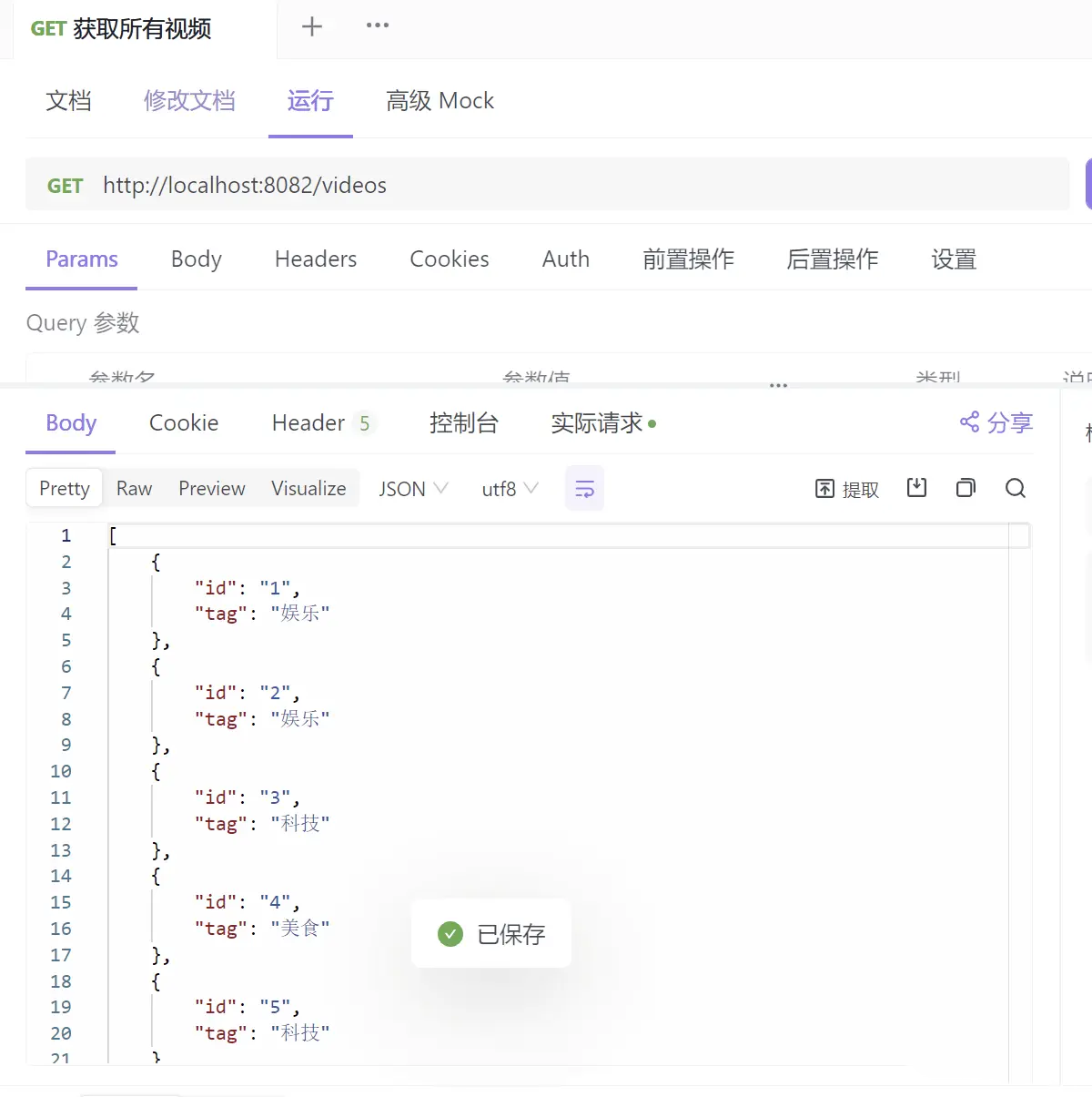Click the panel divider ellipsis handle

coord(778,386)
